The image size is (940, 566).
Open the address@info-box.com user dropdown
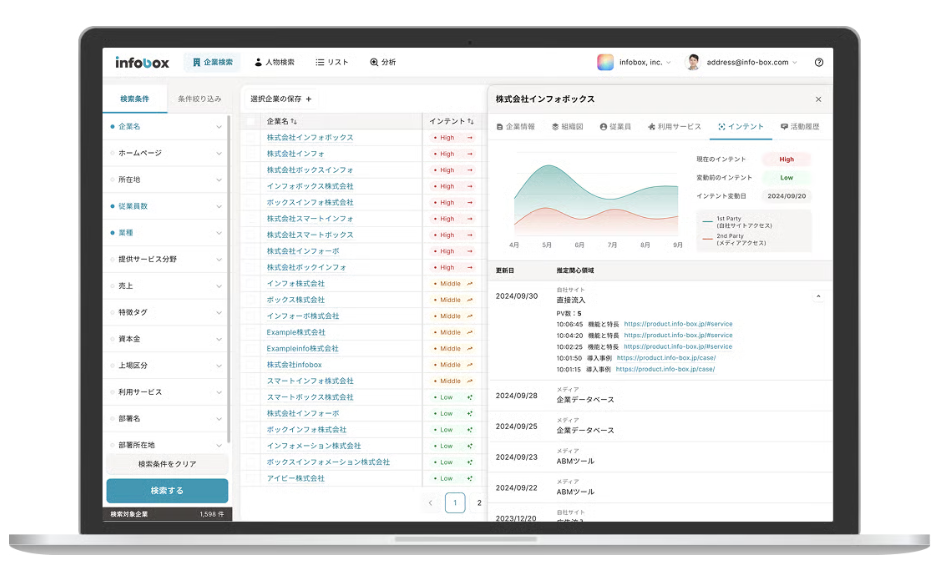coord(752,62)
